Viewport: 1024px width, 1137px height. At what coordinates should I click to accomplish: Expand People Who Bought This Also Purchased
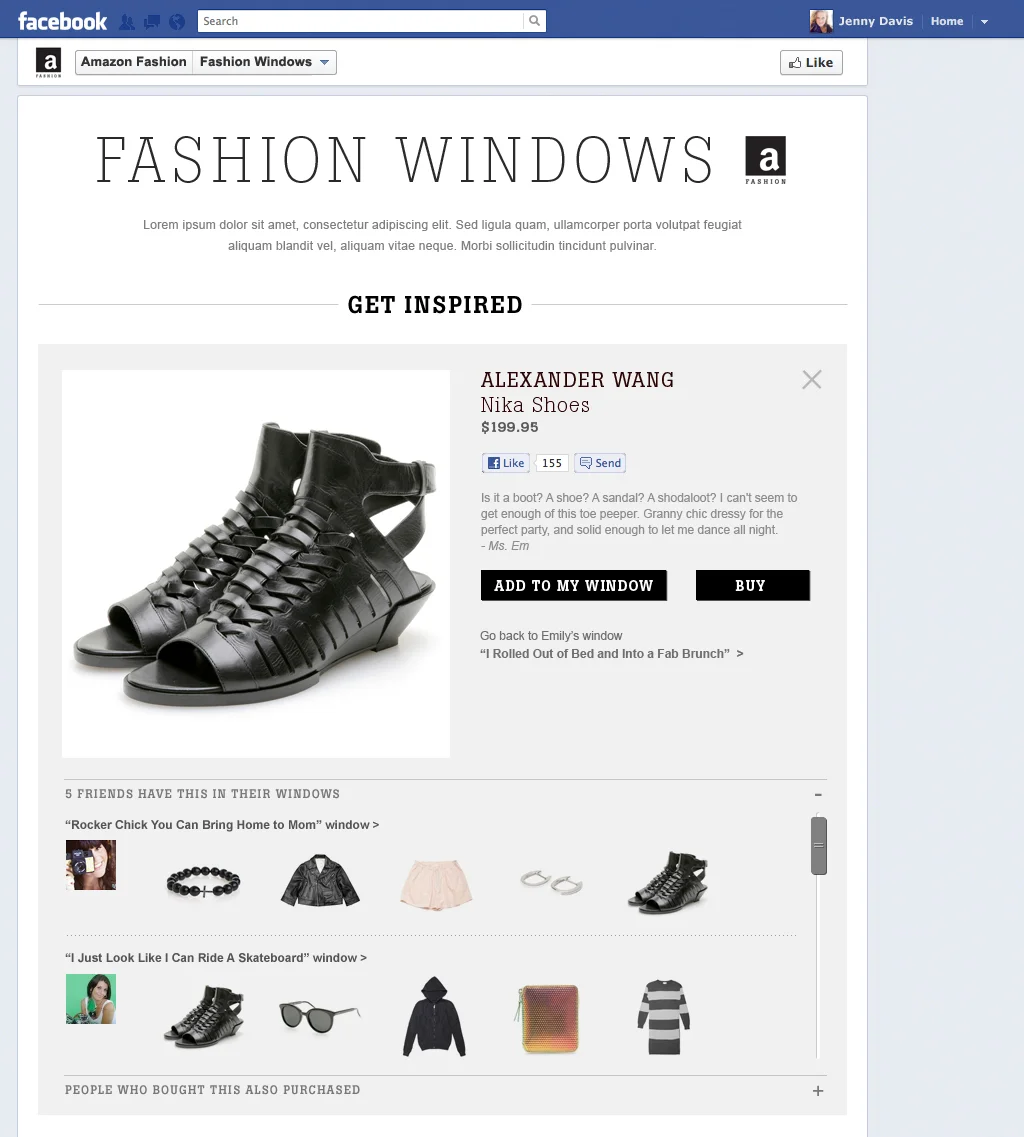coord(818,1091)
